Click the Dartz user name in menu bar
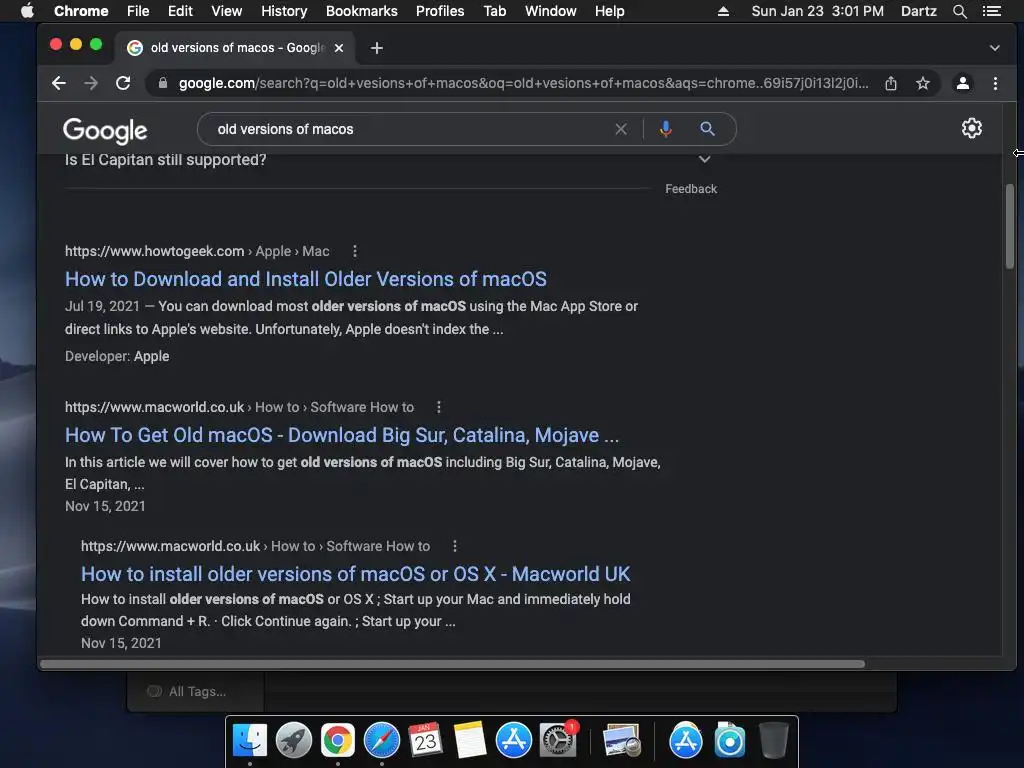Image resolution: width=1024 pixels, height=768 pixels. [x=918, y=11]
